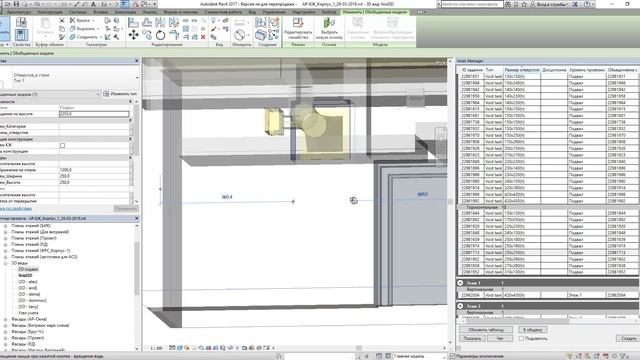Open the Void3D view in Project Browser
This screenshot has width=640, height=360.
tap(25, 276)
